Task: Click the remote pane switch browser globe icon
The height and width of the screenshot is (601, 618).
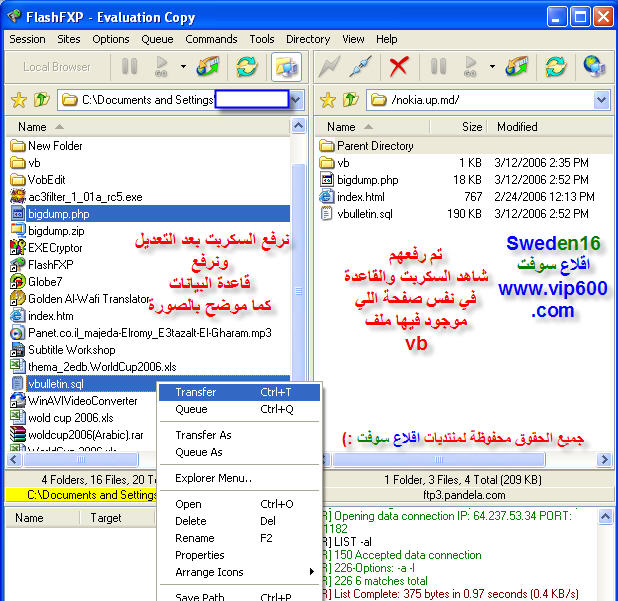Action: pos(594,67)
